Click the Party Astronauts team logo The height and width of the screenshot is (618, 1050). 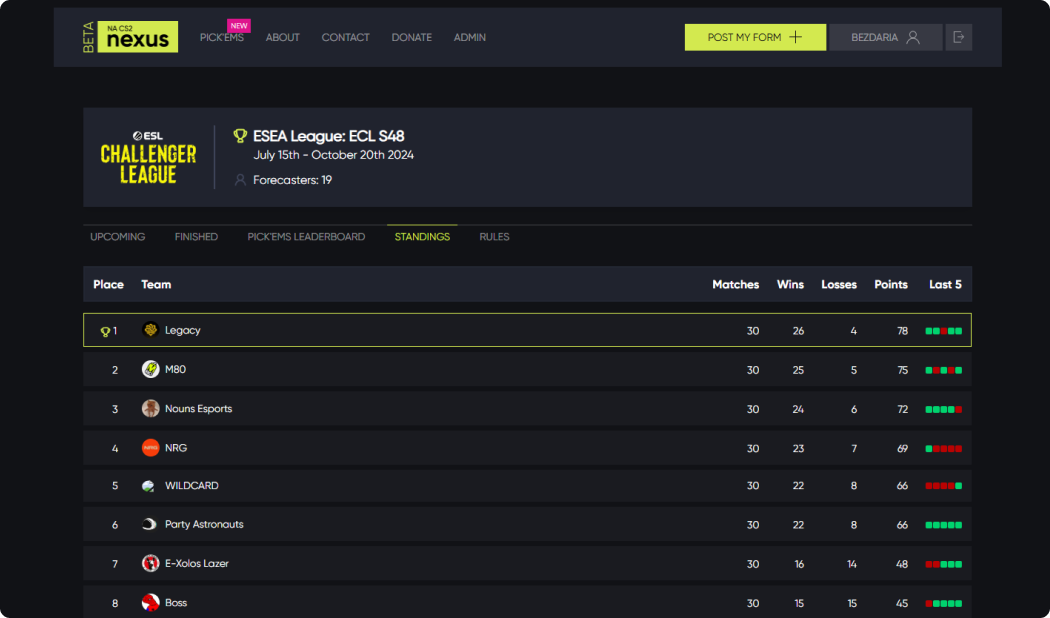click(x=149, y=524)
